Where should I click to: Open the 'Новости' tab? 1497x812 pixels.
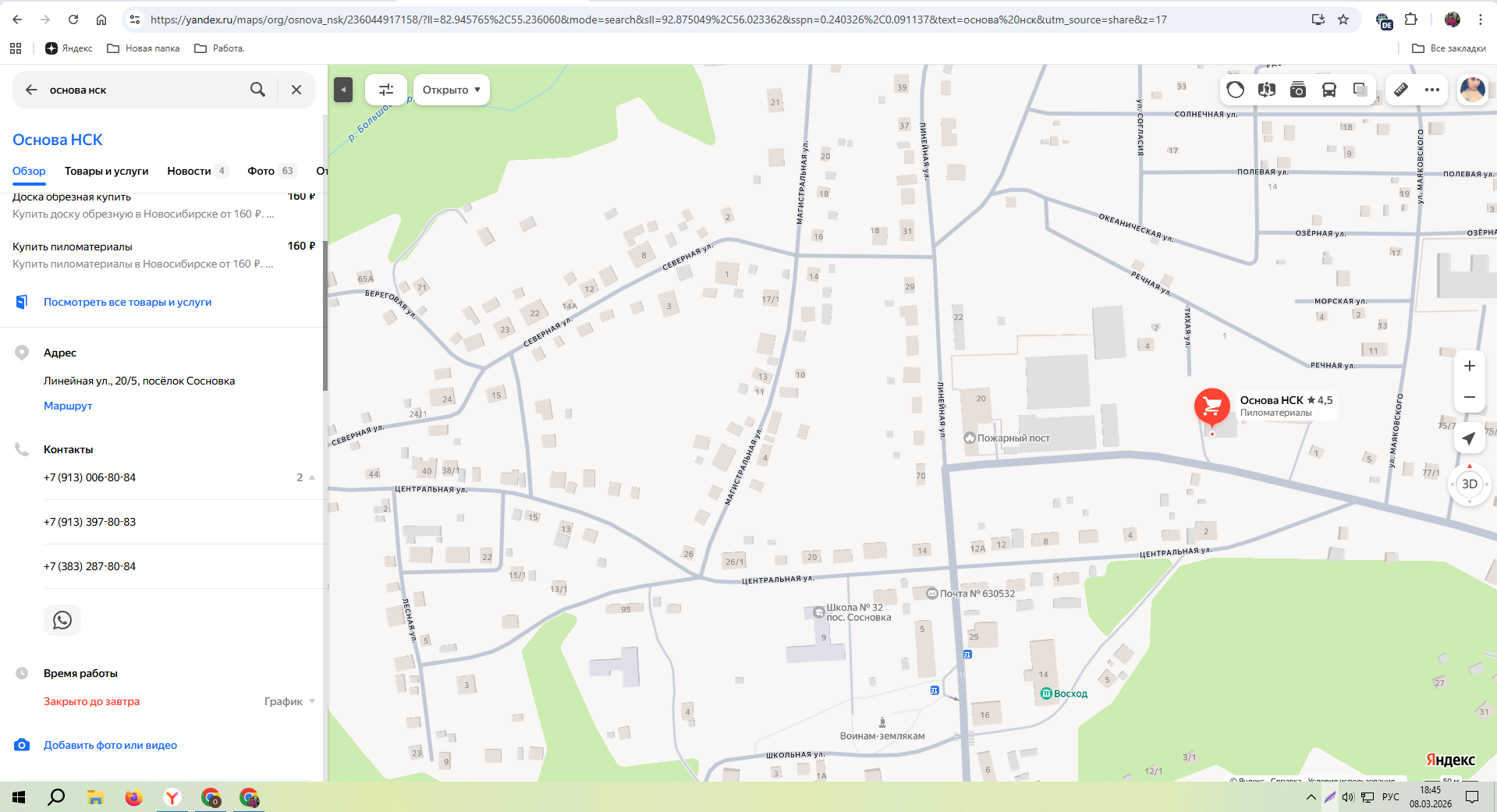pos(197,171)
